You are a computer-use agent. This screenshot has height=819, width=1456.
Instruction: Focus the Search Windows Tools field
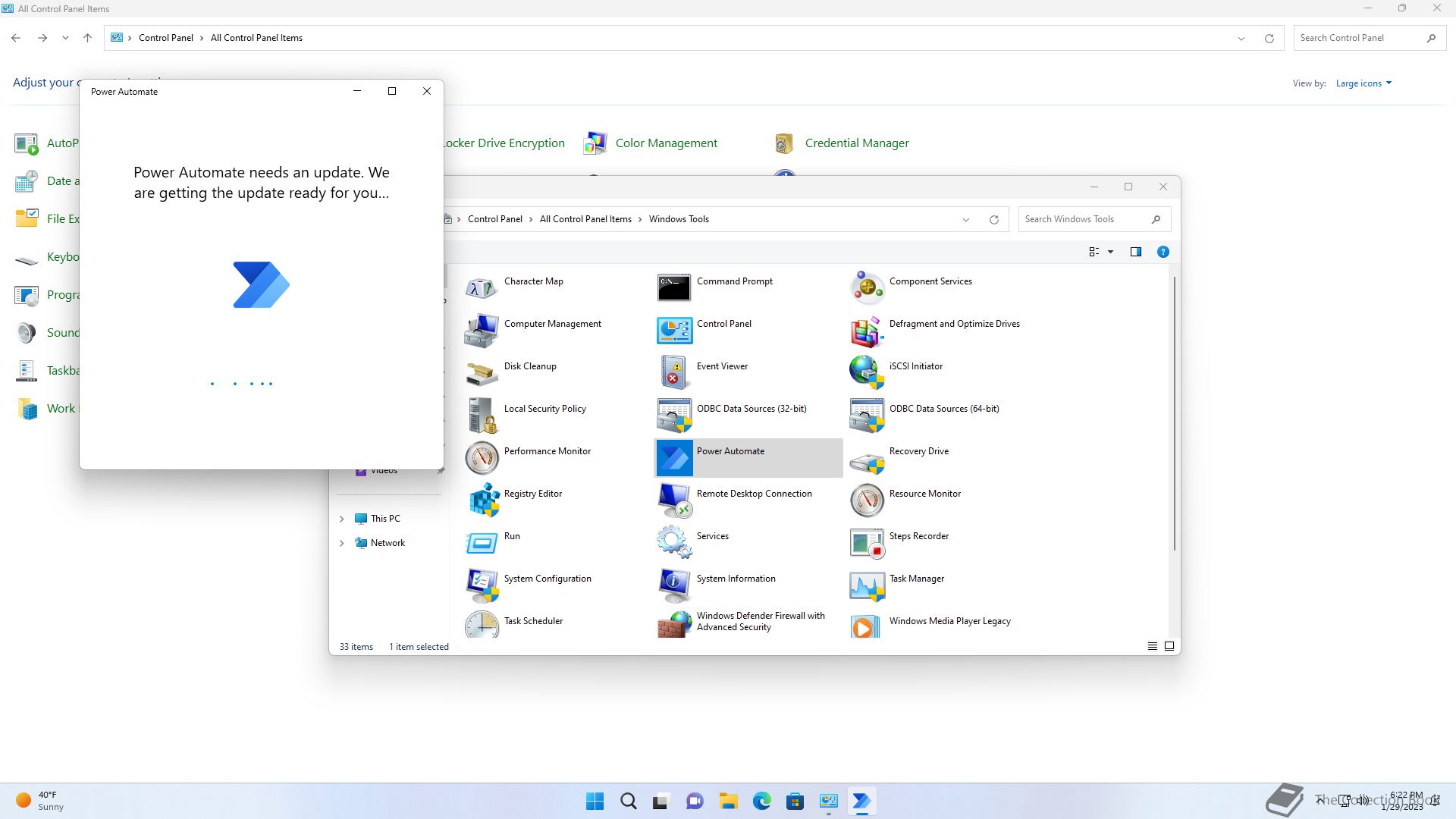pyautogui.click(x=1094, y=219)
